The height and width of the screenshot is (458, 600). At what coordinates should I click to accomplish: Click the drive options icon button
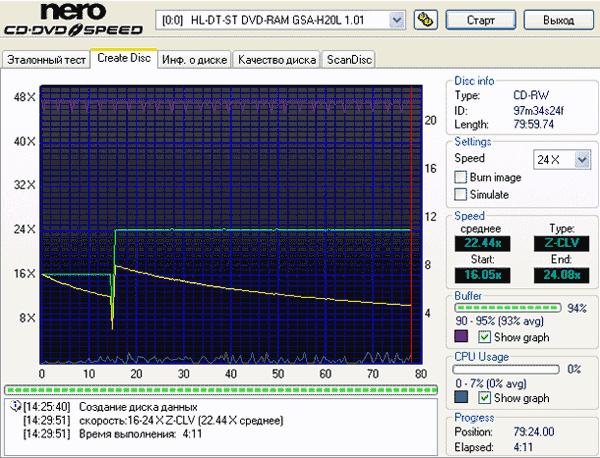[426, 20]
